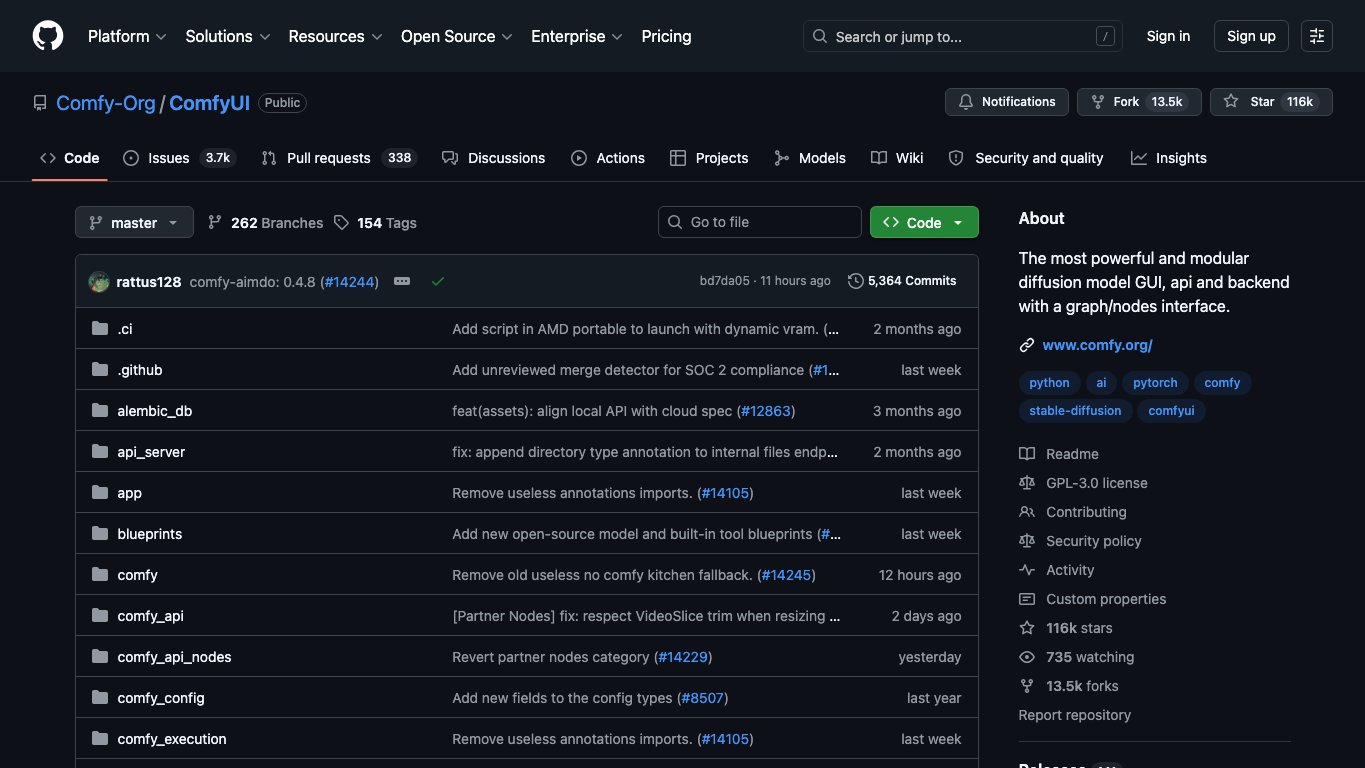Open the Resources dropdown menu
The height and width of the screenshot is (768, 1365).
pyautogui.click(x=335, y=36)
